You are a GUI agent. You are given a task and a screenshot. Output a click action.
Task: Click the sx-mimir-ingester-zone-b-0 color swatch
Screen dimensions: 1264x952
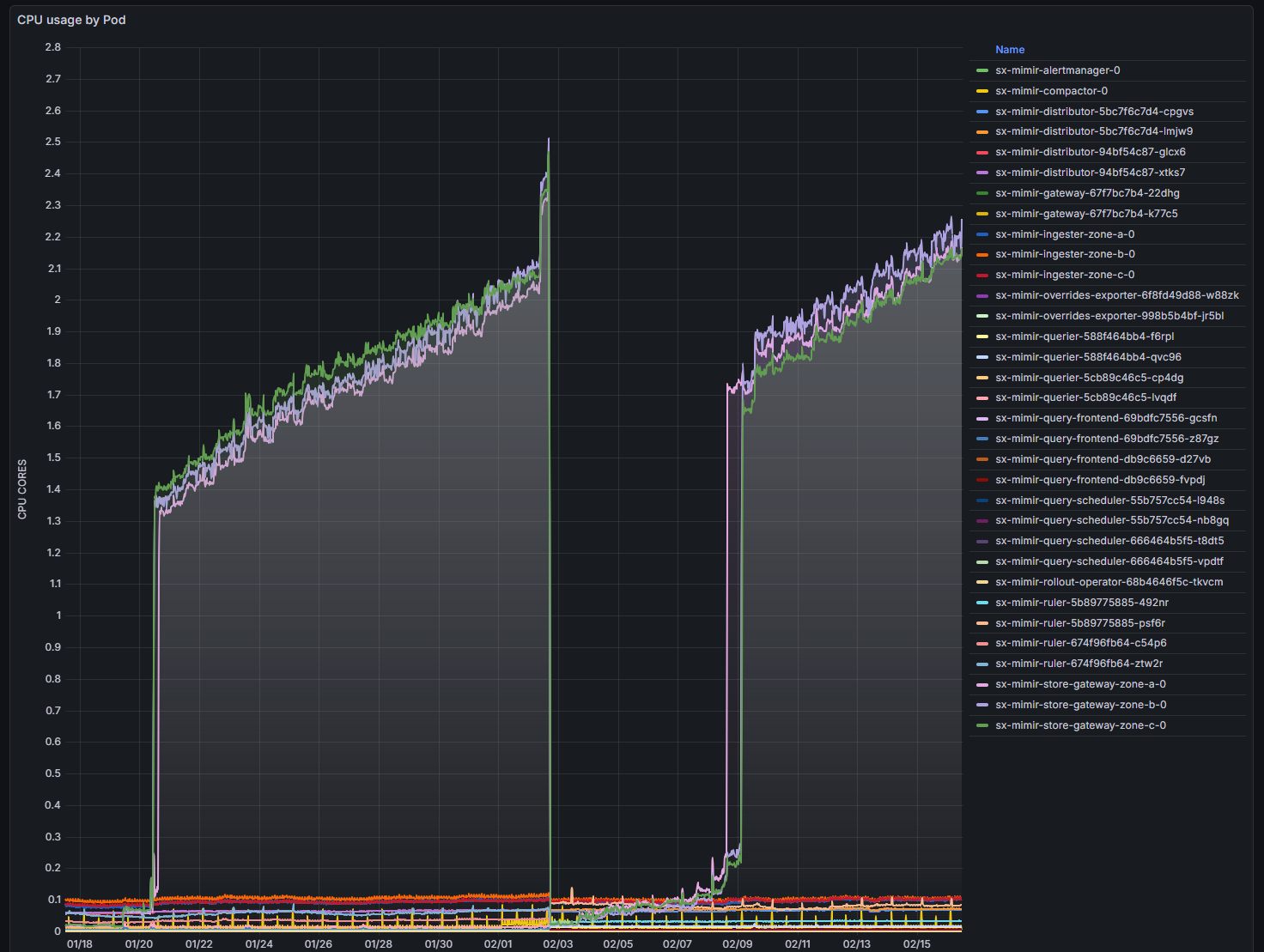(x=982, y=255)
